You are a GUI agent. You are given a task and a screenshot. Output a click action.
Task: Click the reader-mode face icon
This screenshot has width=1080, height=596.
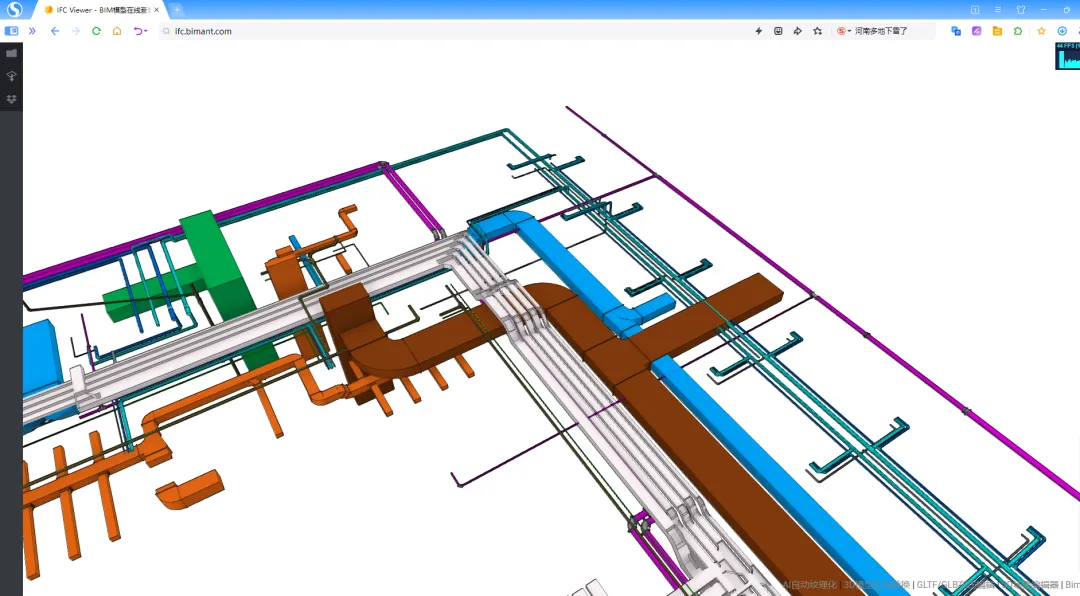pyautogui.click(x=778, y=31)
